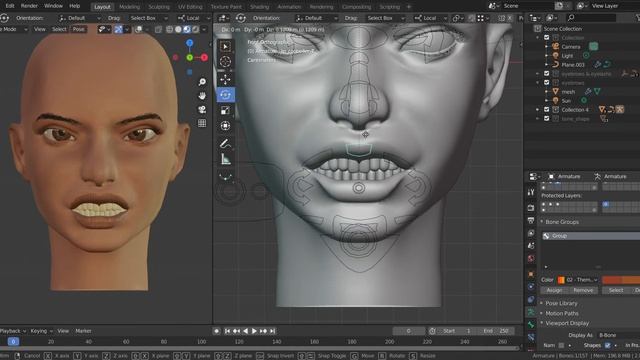Click the orange bone group color swatch
640x360 pixels.
(x=561, y=280)
